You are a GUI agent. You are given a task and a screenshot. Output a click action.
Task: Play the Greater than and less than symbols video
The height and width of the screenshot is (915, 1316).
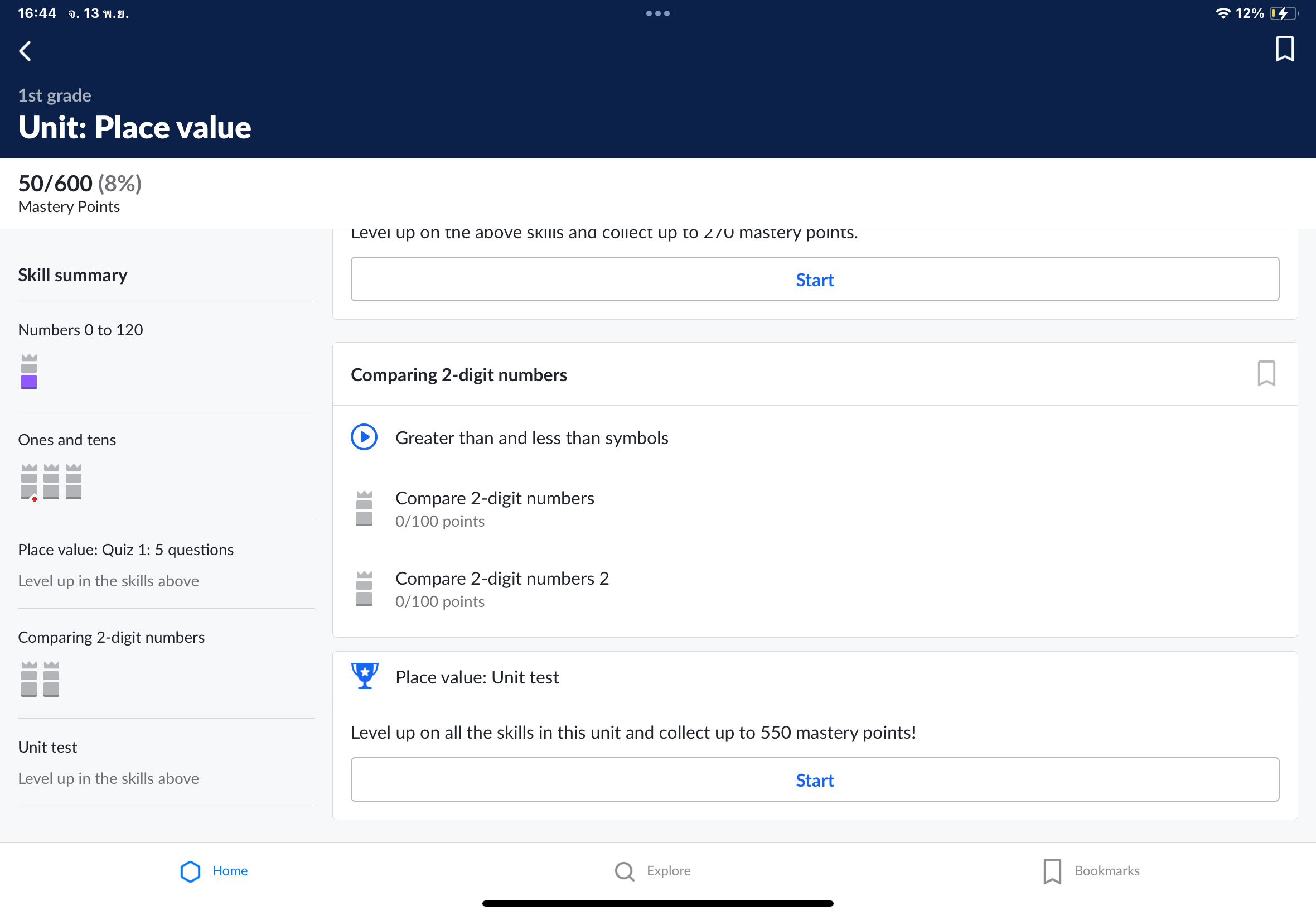[x=364, y=437]
